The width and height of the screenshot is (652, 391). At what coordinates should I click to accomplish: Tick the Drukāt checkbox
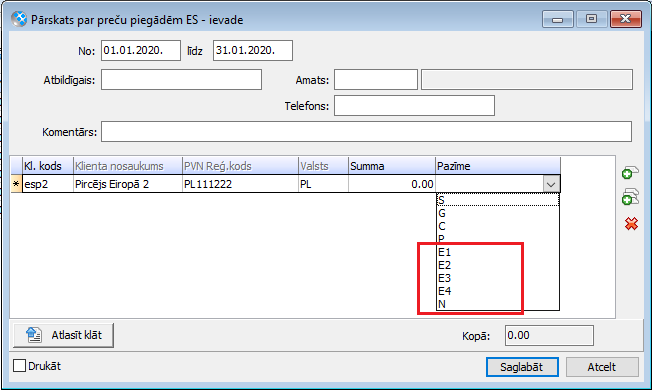[19, 366]
